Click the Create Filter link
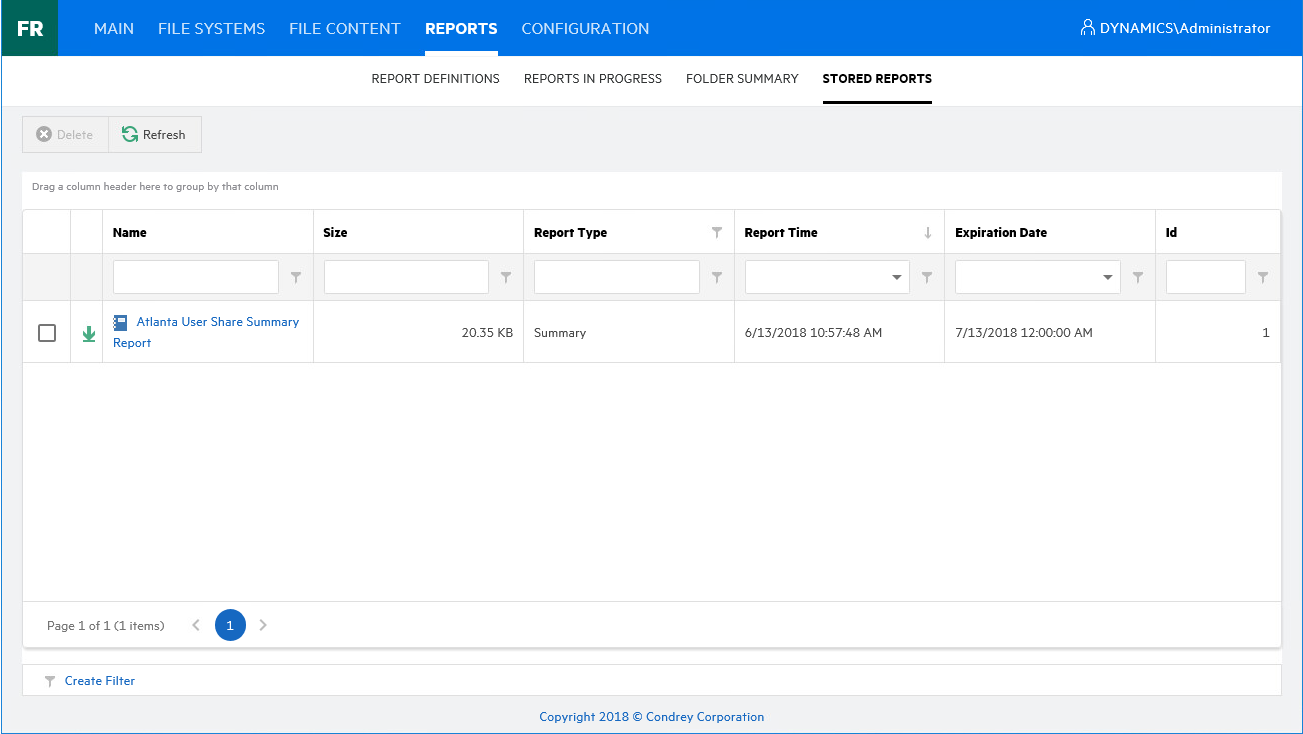Image resolution: width=1303 pixels, height=734 pixels. pyautogui.click(x=99, y=681)
